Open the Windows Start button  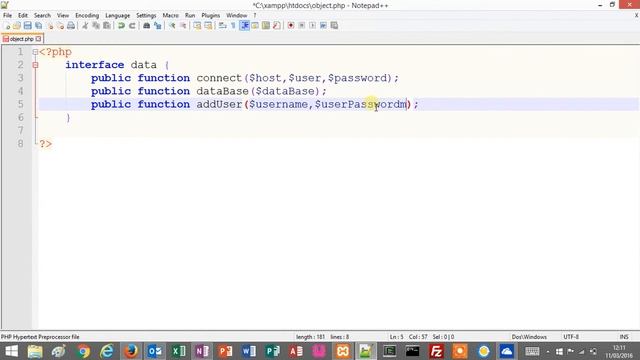[11, 351]
